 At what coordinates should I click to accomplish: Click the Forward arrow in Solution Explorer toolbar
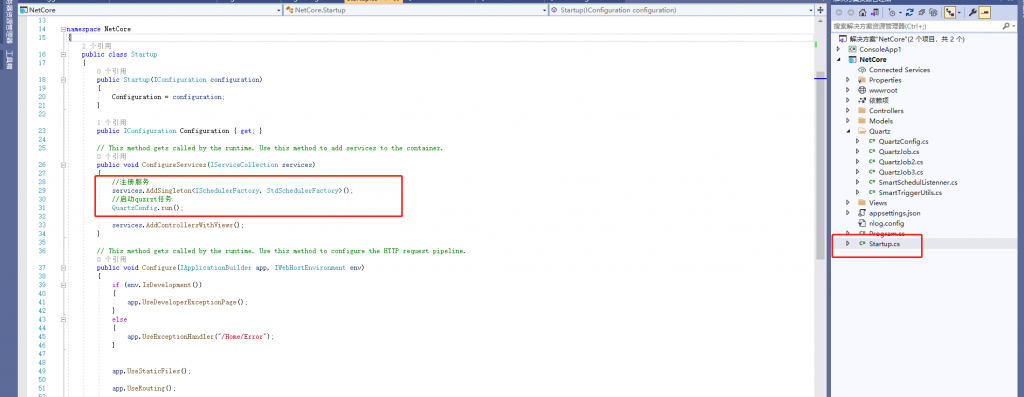click(x=851, y=12)
